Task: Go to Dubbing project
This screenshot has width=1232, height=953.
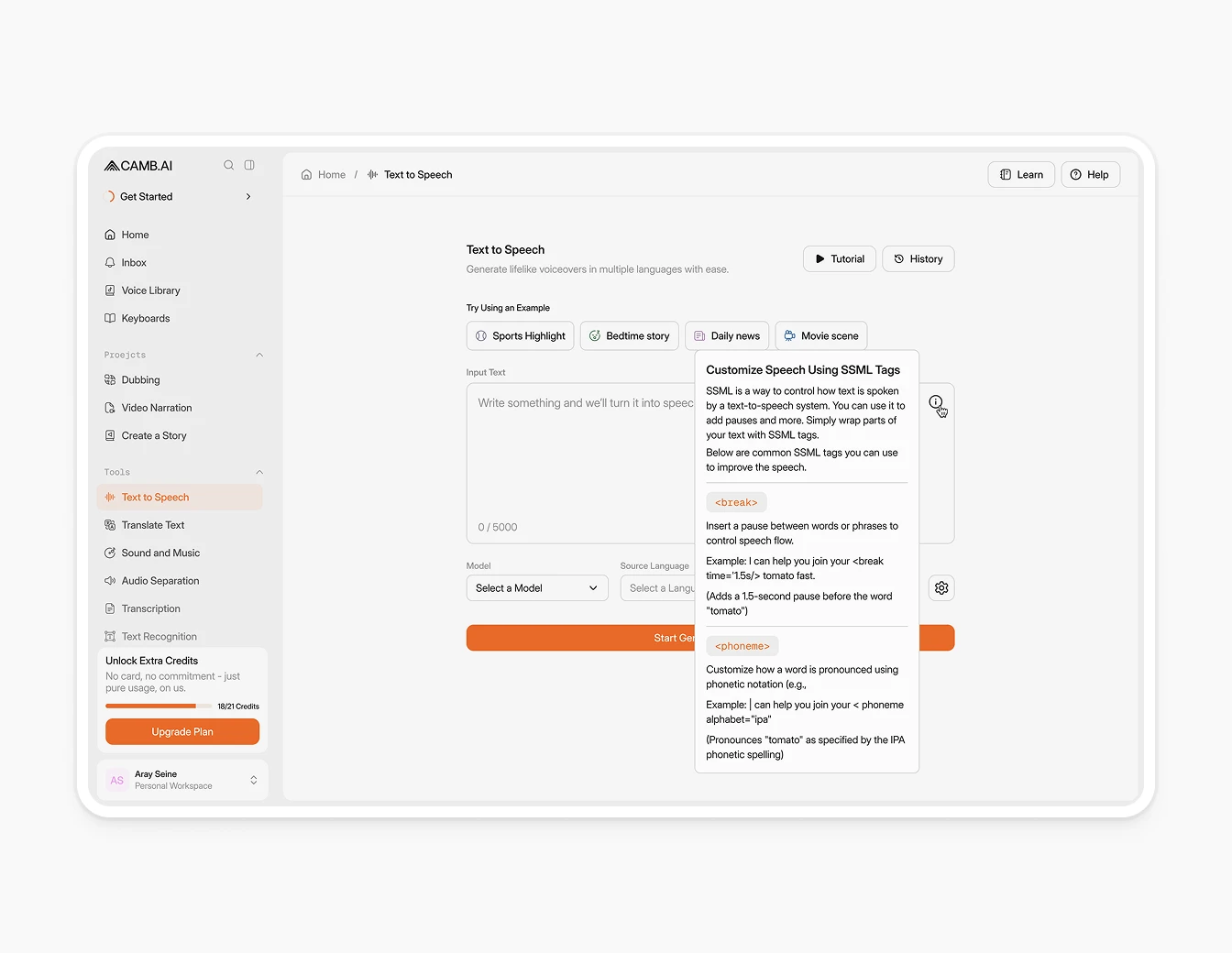Action: 140,380
